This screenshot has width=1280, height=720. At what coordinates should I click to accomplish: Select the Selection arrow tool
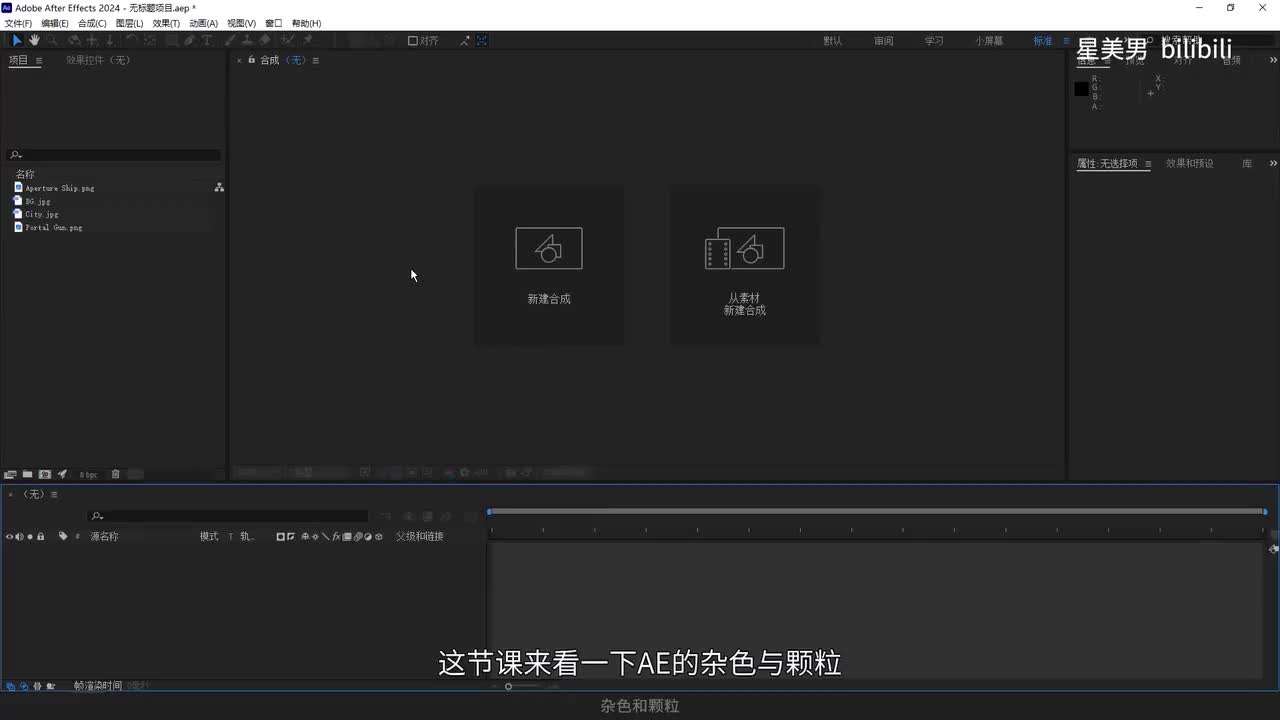click(17, 40)
